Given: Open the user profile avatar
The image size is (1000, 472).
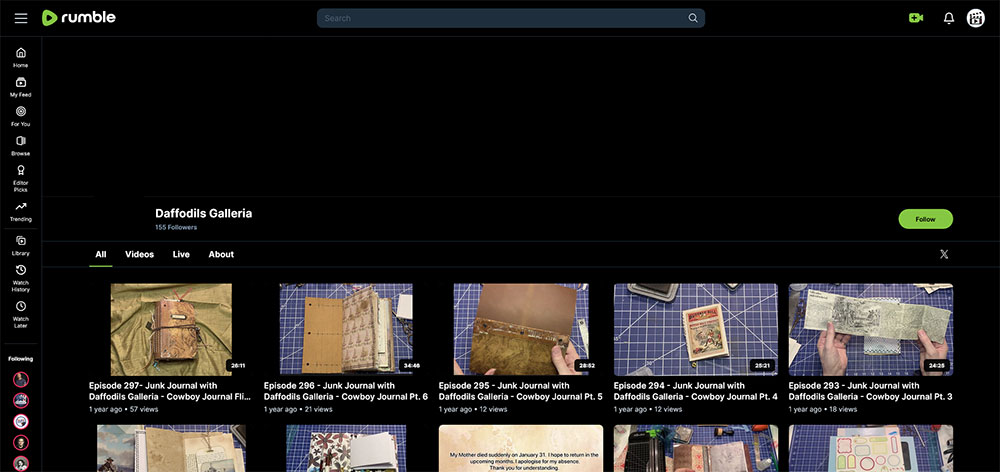Looking at the screenshot, I should click(x=976, y=18).
